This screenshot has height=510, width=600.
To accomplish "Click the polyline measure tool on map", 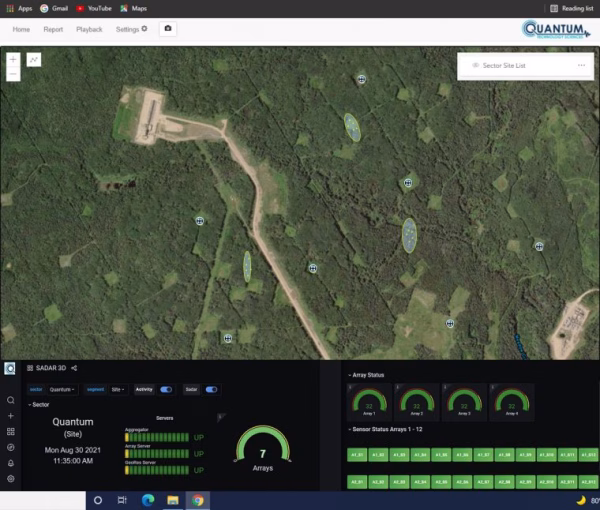I will click(x=34, y=60).
